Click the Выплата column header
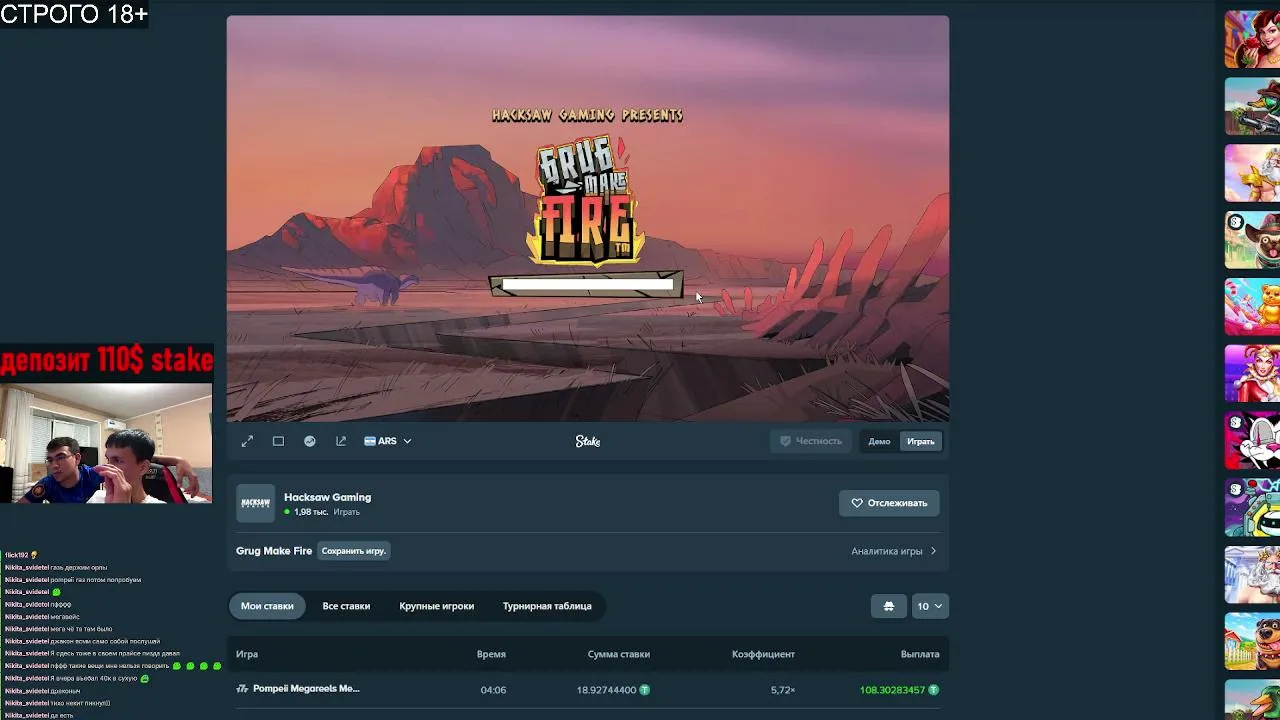This screenshot has width=1280, height=720. point(920,654)
